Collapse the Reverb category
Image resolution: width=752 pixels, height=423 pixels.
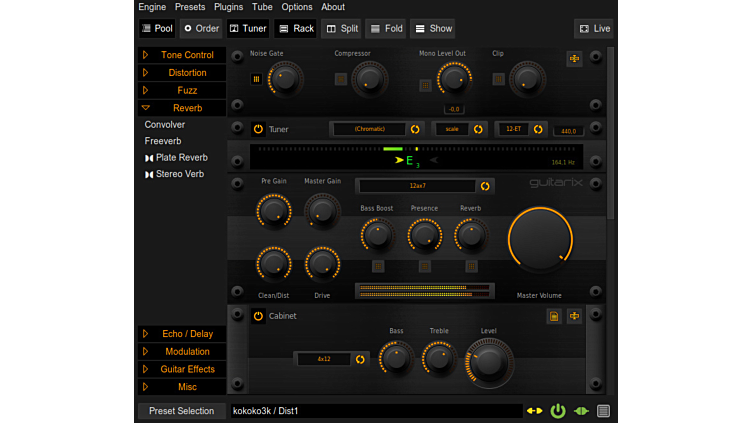[146, 108]
